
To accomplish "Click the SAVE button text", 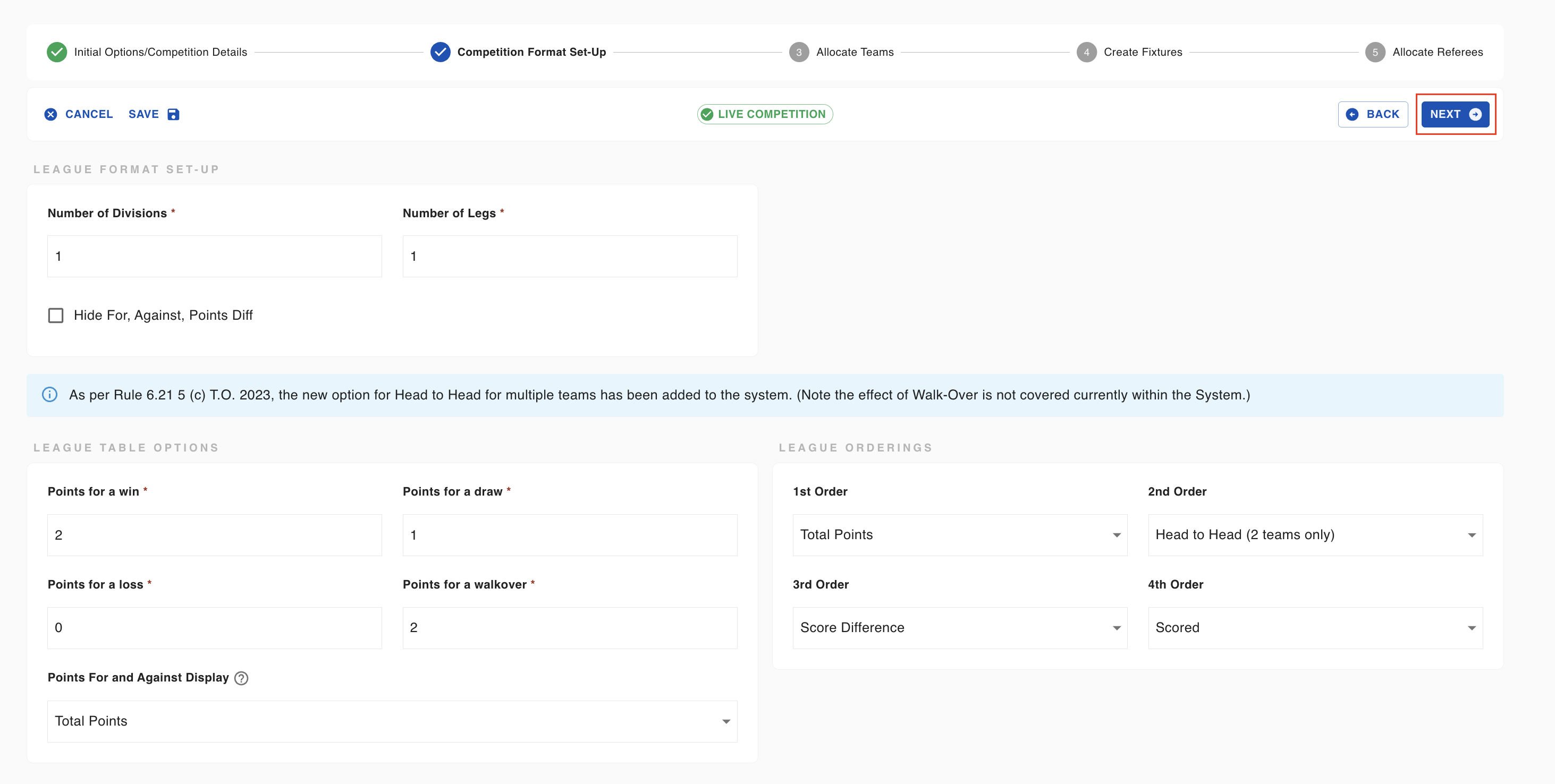I will [x=143, y=114].
